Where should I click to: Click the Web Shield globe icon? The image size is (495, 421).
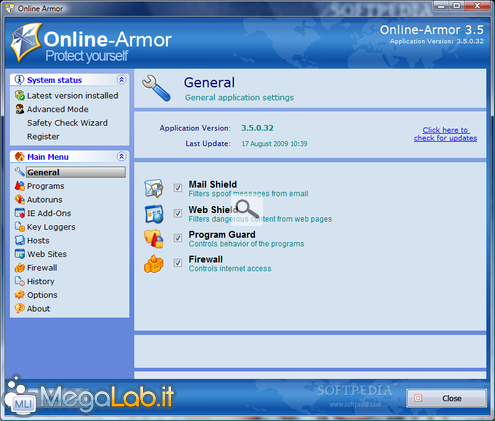click(x=154, y=214)
